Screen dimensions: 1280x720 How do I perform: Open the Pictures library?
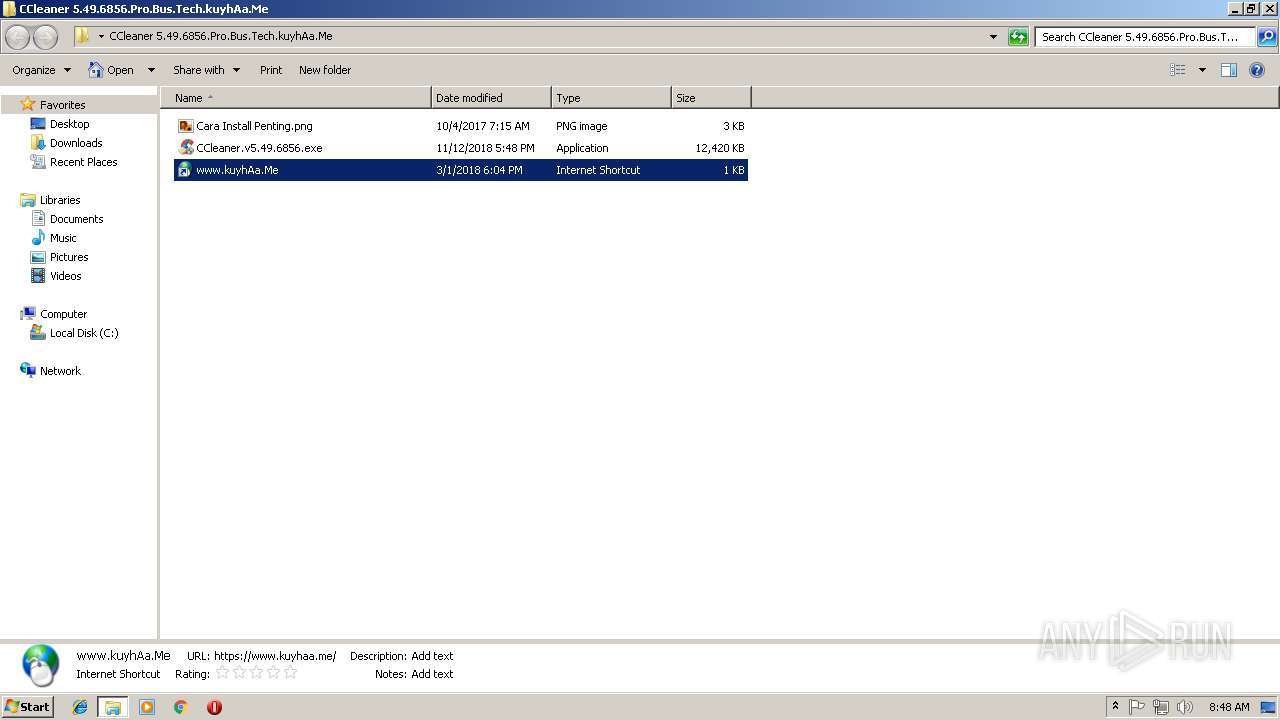[x=69, y=257]
